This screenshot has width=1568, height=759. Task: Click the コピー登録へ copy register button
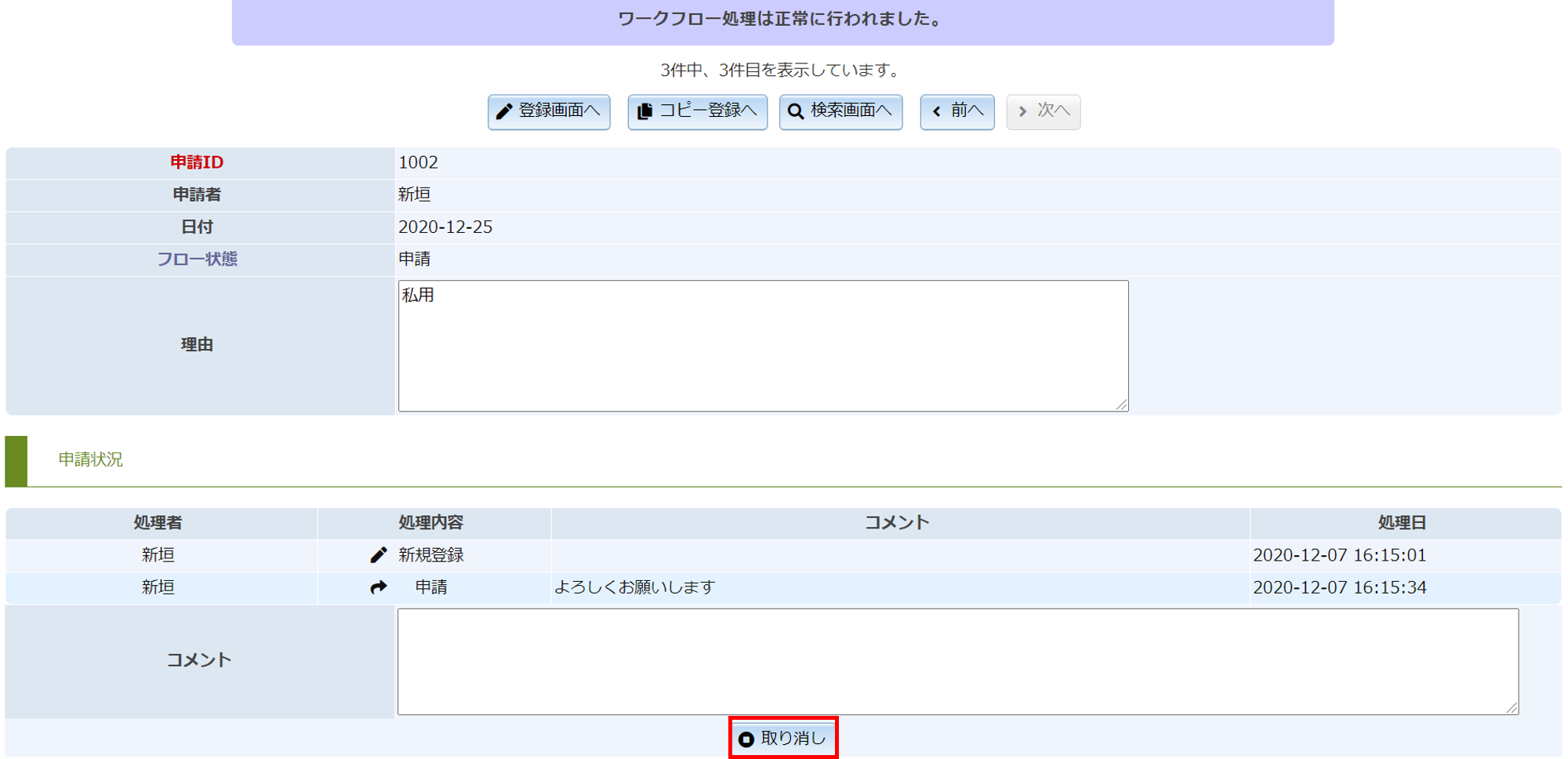[x=697, y=111]
